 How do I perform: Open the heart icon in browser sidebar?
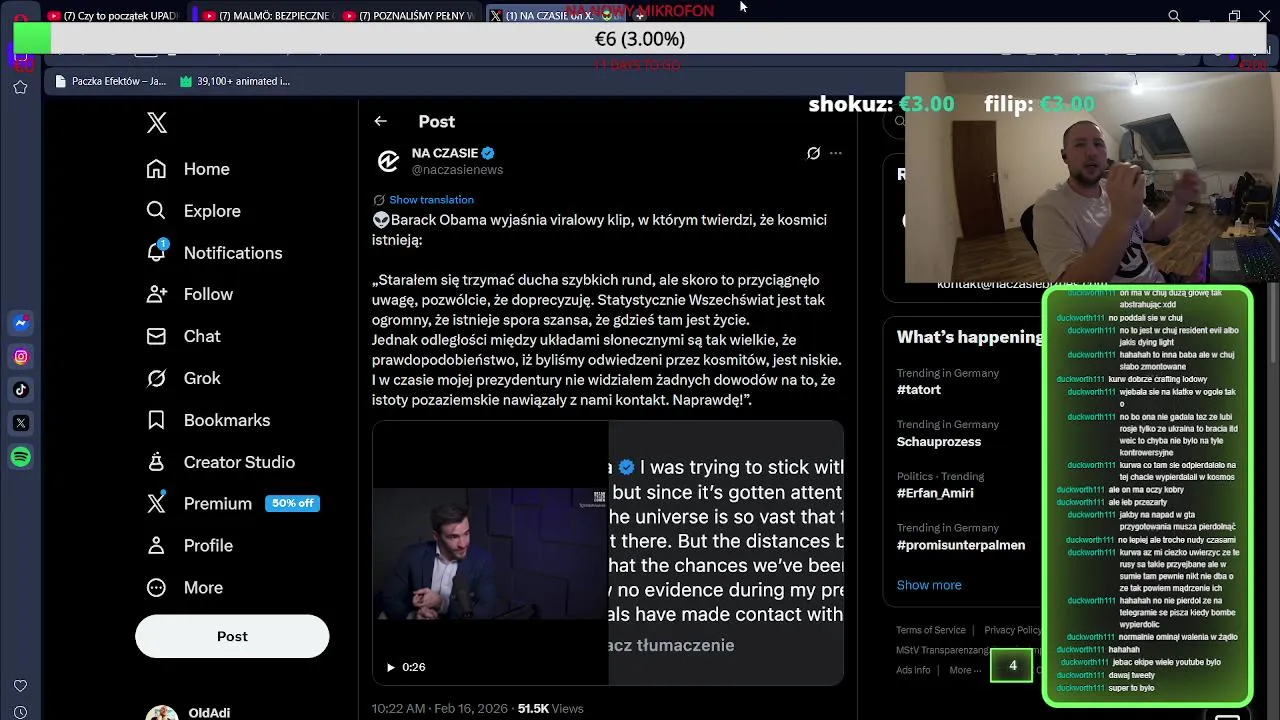point(20,686)
